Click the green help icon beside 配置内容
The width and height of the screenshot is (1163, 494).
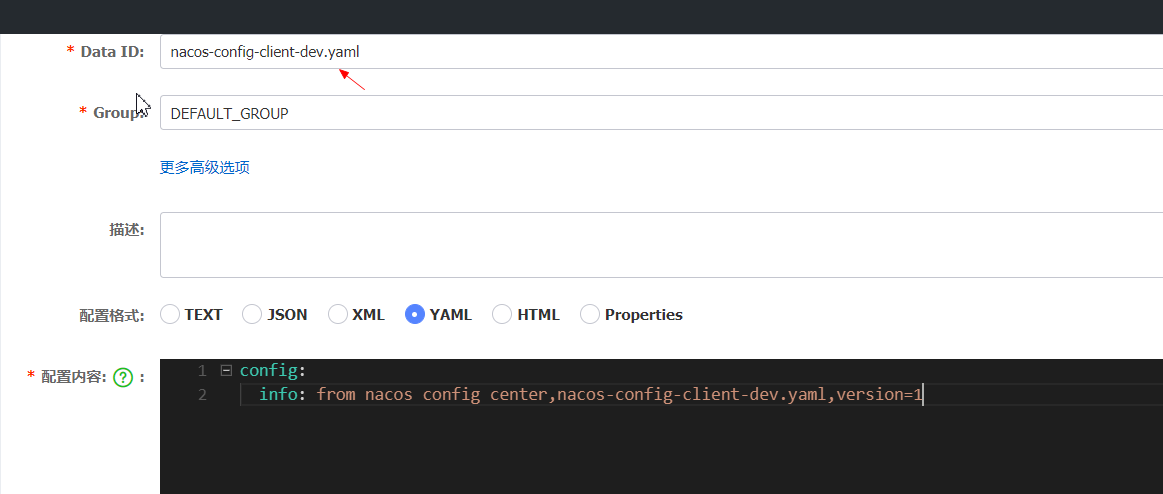click(123, 378)
